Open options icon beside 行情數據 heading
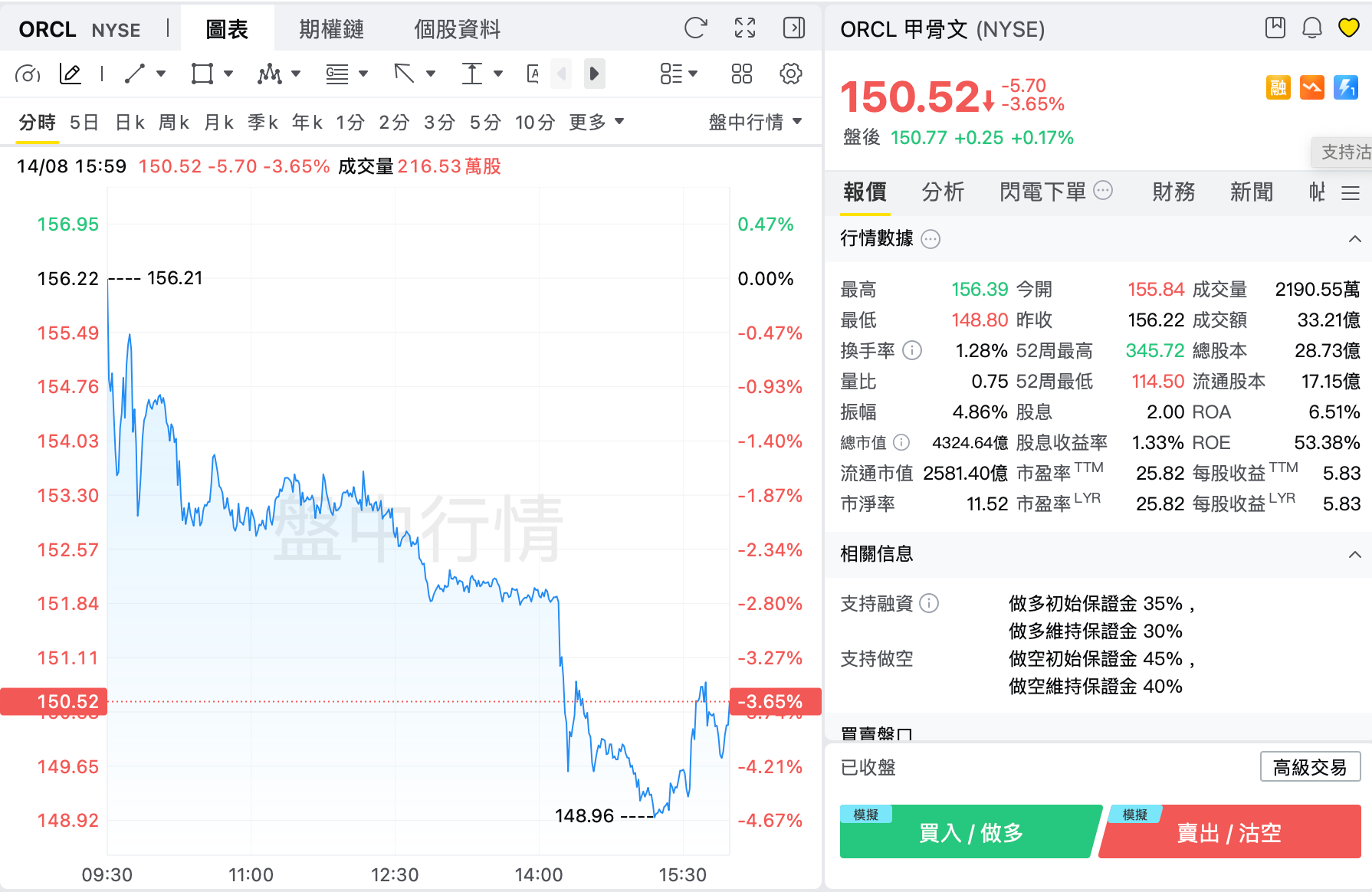 click(931, 239)
